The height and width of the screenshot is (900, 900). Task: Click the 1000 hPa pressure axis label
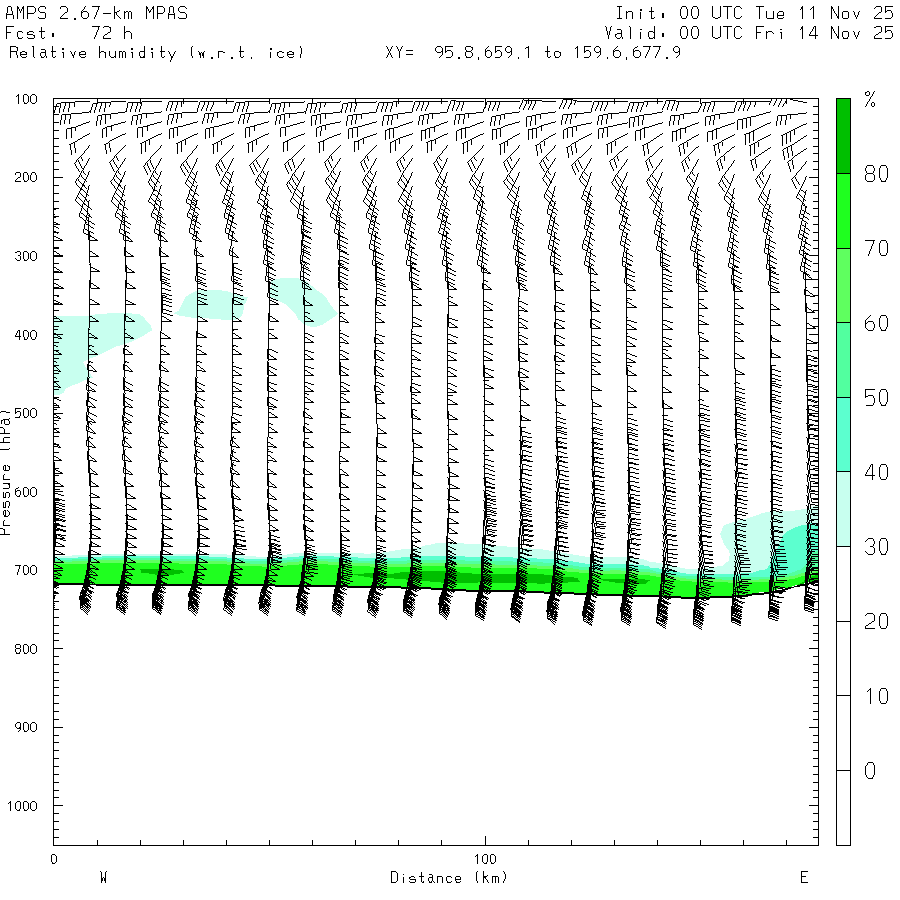(22, 806)
